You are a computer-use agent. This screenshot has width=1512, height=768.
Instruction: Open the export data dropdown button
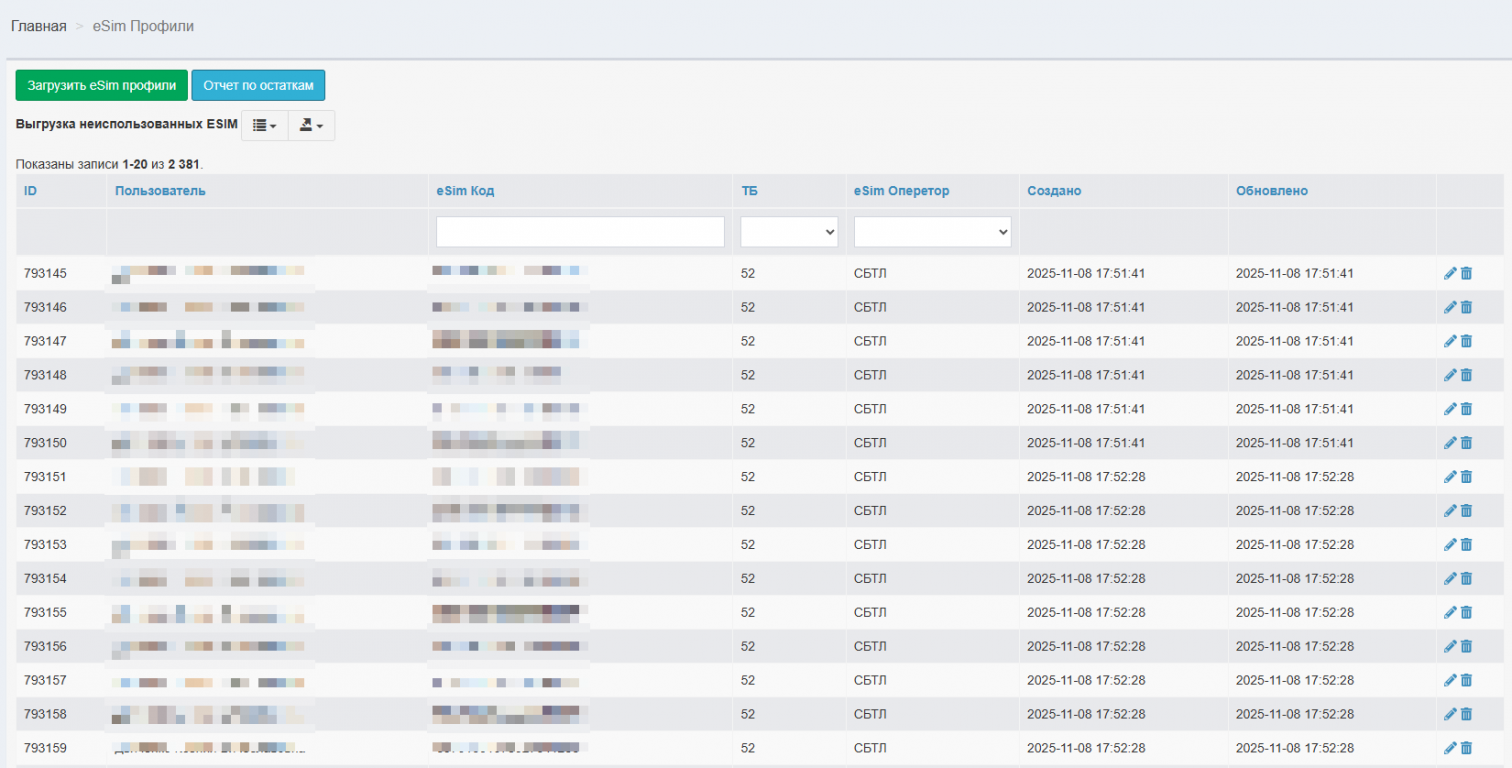[311, 125]
